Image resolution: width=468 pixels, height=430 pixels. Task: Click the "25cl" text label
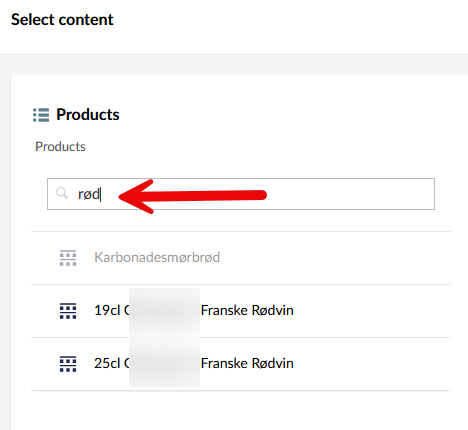pos(107,363)
